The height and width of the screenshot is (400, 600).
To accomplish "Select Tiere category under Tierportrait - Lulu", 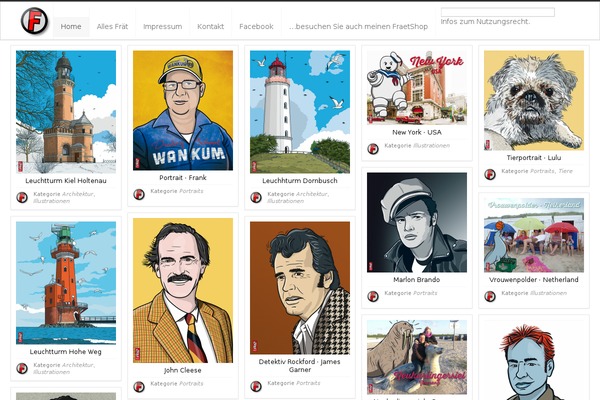I will point(566,171).
